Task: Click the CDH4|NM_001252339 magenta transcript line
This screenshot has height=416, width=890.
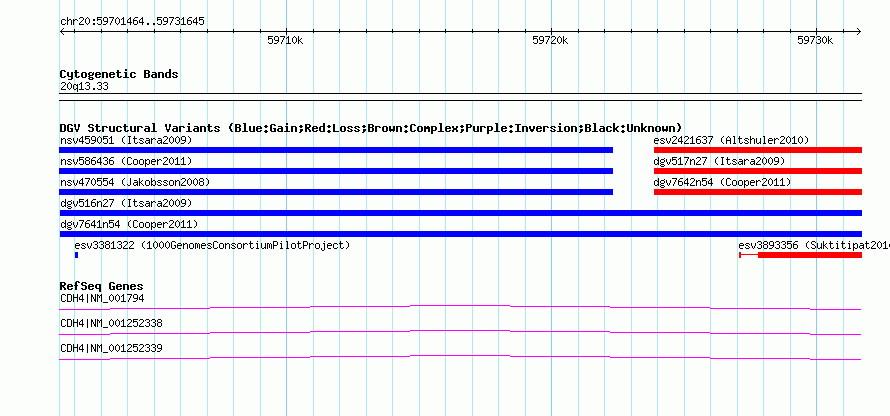Action: (x=460, y=357)
